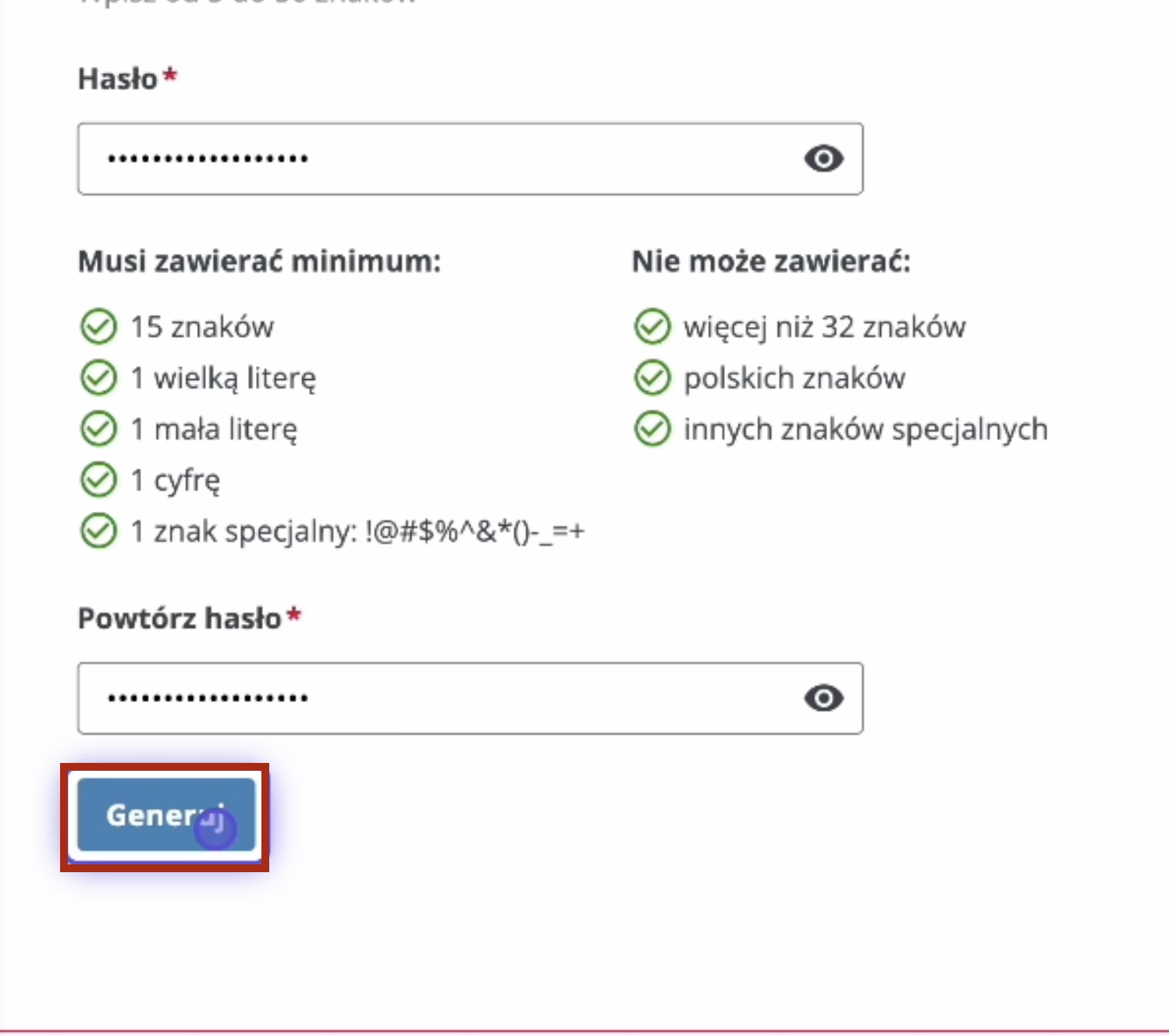
Task: Select the check icon beside "polskich znaków"
Action: click(x=652, y=378)
